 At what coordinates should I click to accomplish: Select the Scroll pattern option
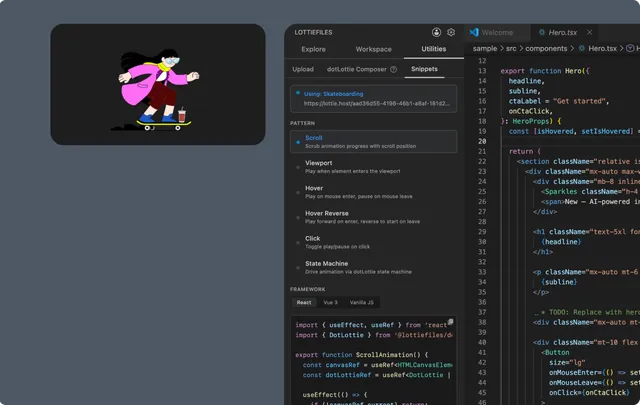[373, 142]
